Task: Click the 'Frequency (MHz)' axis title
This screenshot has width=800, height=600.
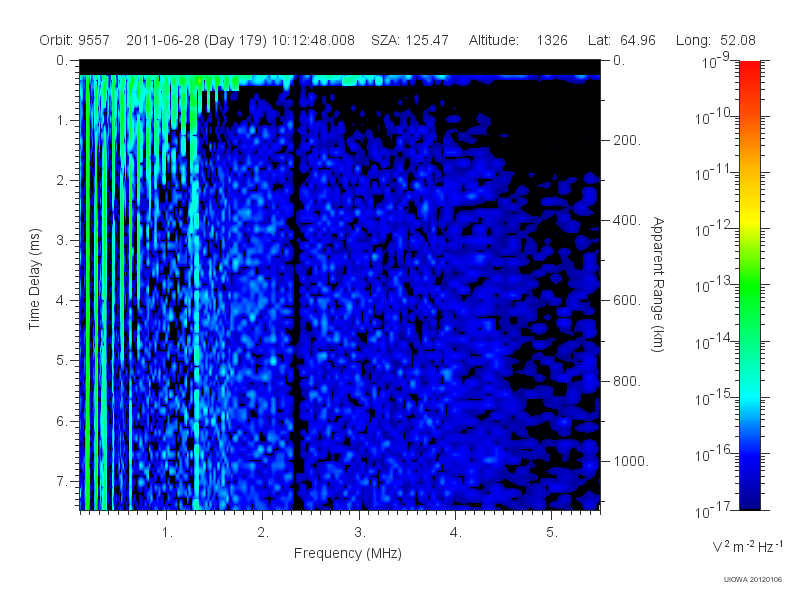Action: coord(347,553)
